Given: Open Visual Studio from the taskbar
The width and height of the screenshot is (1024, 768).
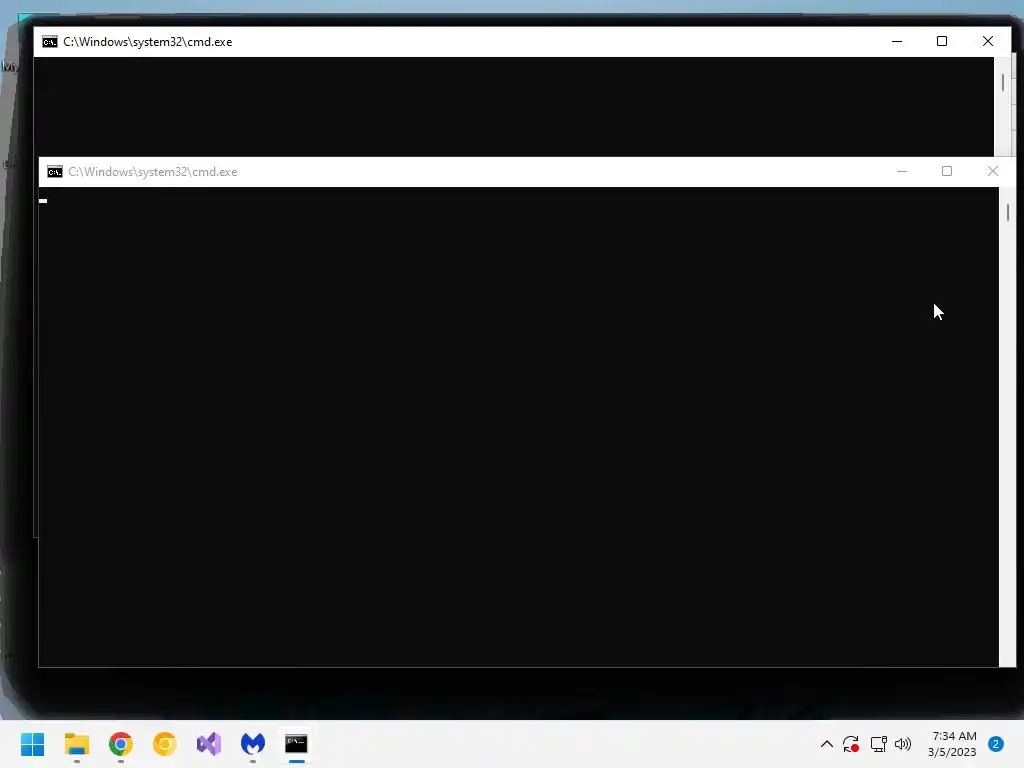Looking at the screenshot, I should [x=209, y=744].
